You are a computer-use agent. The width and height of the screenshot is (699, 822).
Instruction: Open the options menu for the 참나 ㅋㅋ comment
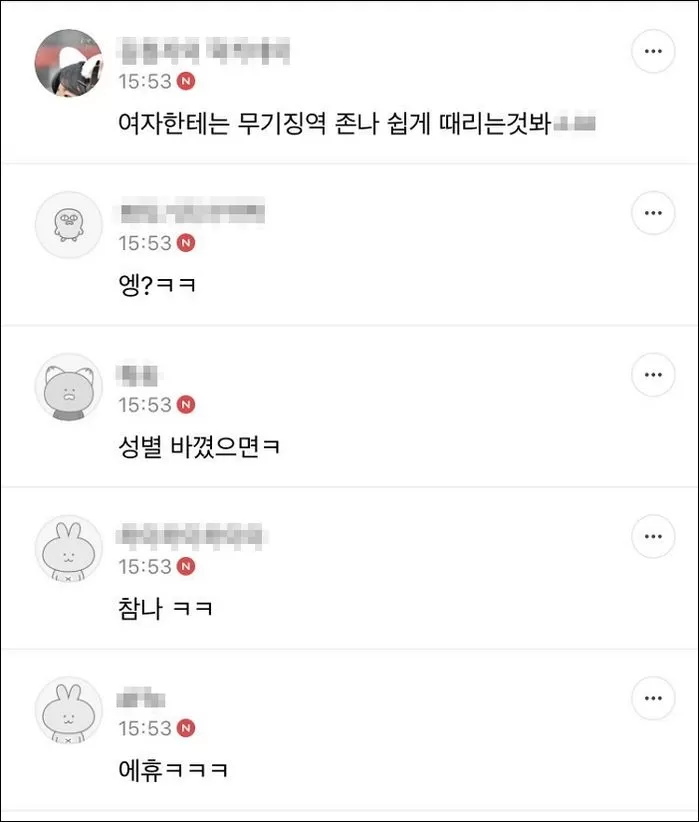coord(653,536)
